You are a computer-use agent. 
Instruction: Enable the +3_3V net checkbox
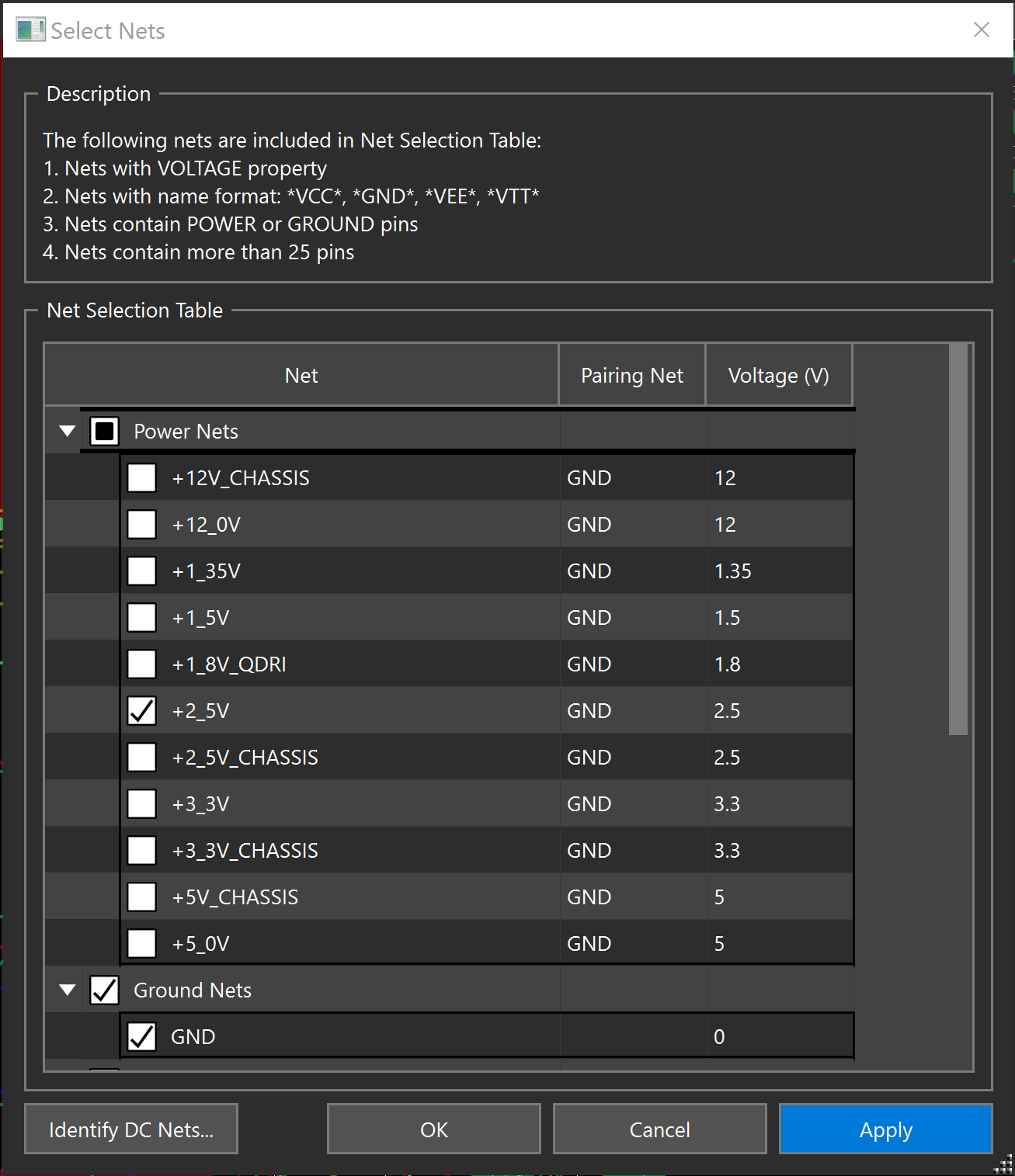point(141,803)
